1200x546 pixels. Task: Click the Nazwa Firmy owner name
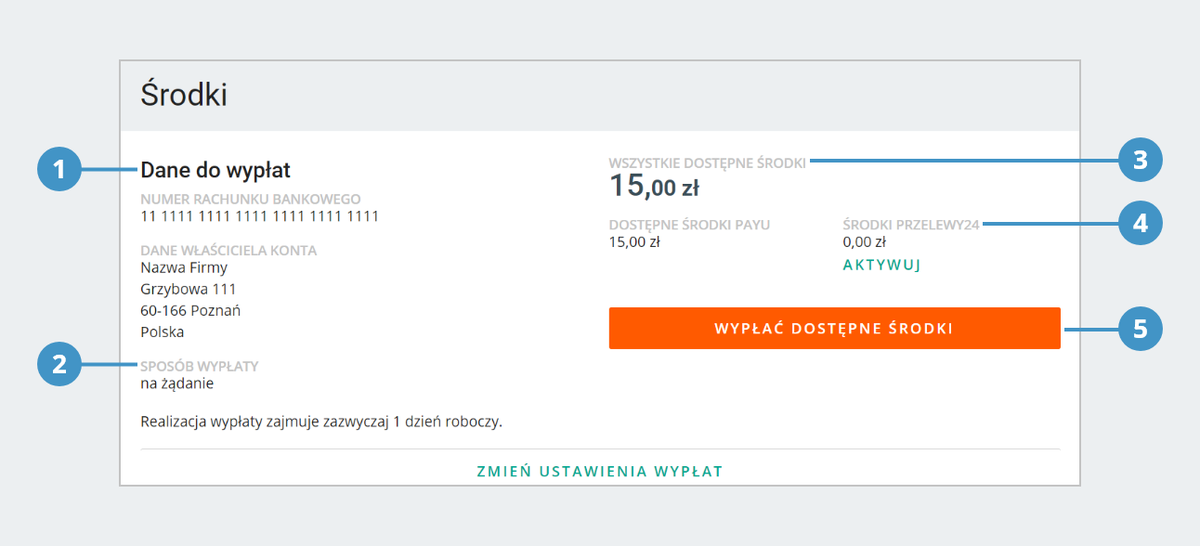point(184,268)
